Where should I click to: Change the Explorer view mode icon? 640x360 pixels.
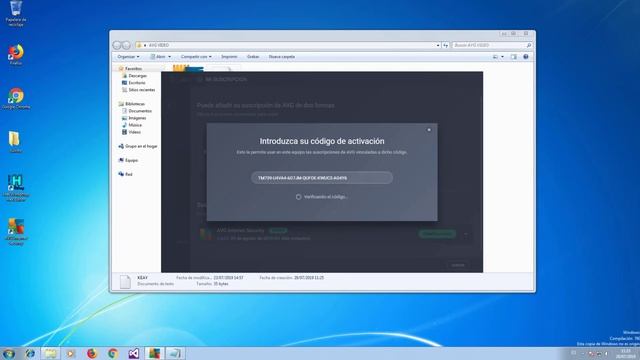click(x=495, y=57)
